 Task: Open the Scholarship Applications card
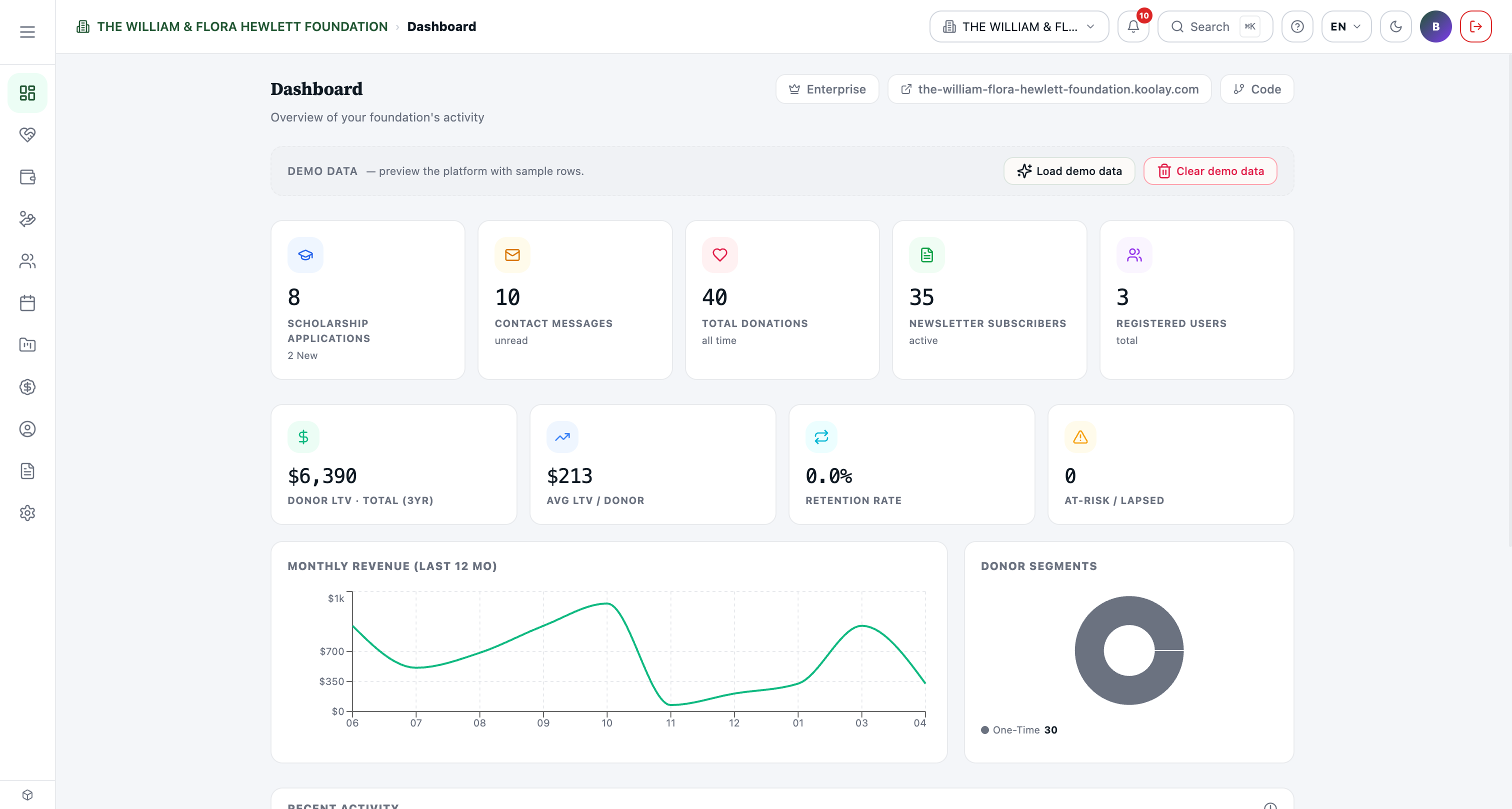pos(367,300)
